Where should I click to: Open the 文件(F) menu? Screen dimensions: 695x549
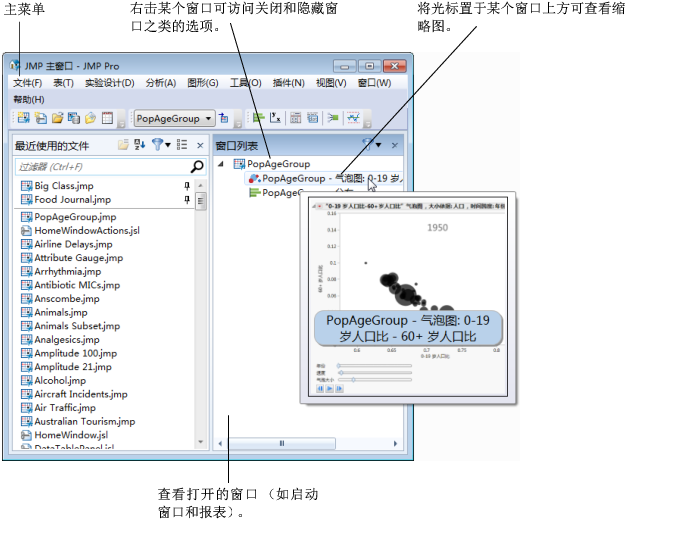tap(27, 83)
